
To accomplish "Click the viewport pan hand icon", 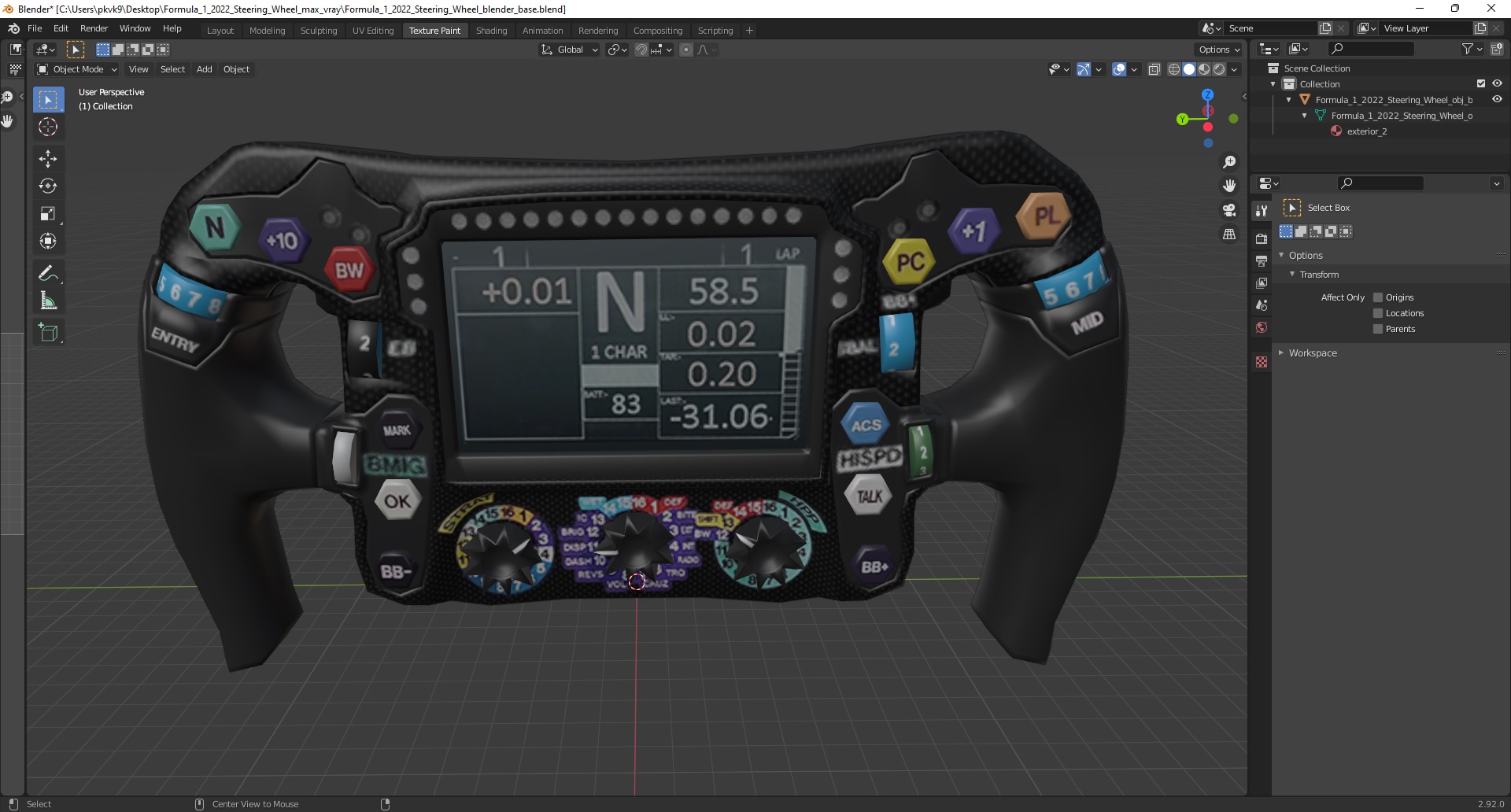I will pos(1229,186).
